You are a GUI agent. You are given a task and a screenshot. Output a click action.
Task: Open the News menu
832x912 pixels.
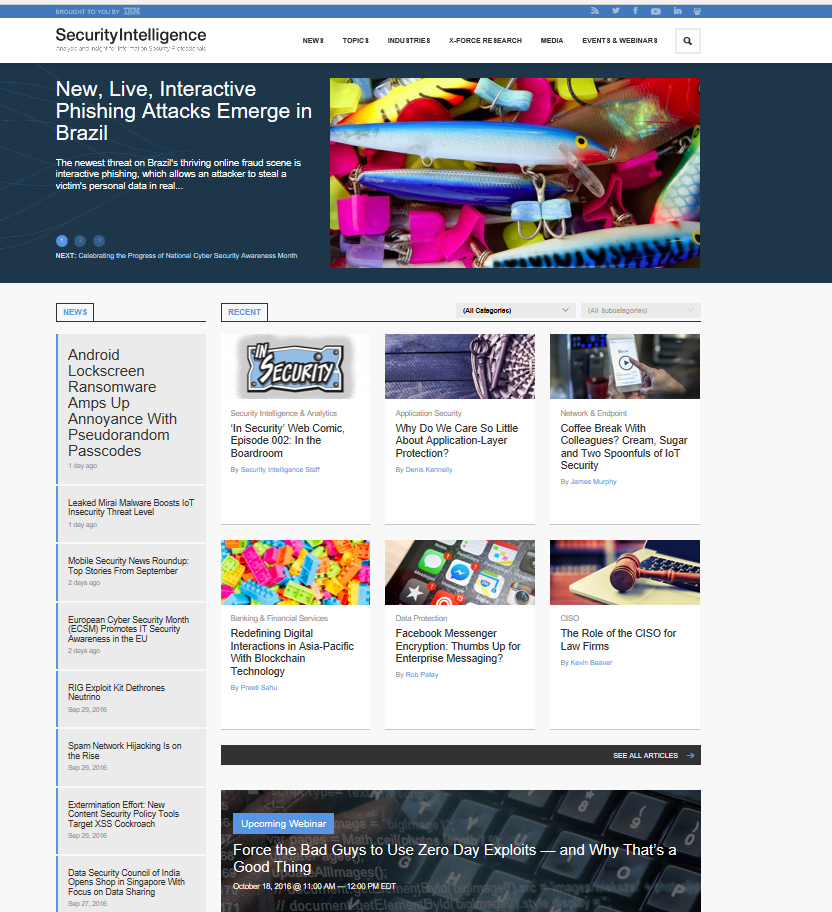tap(313, 41)
